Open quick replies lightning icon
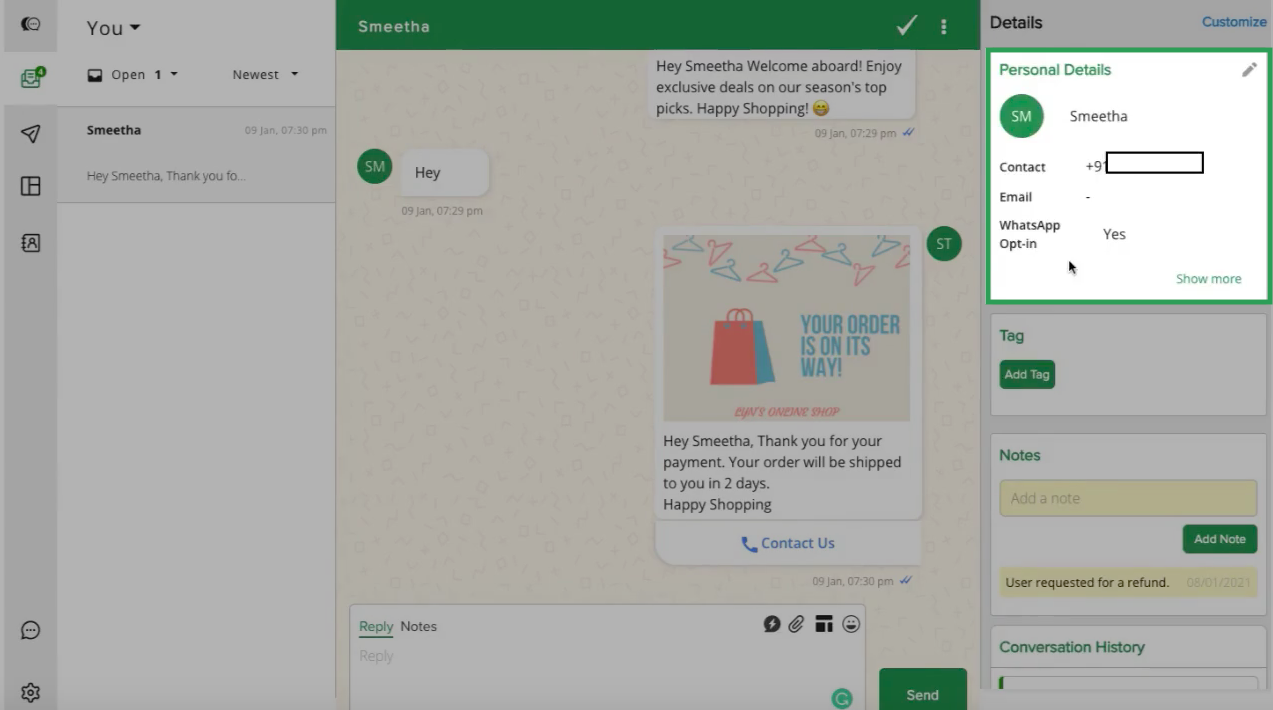 pos(771,624)
